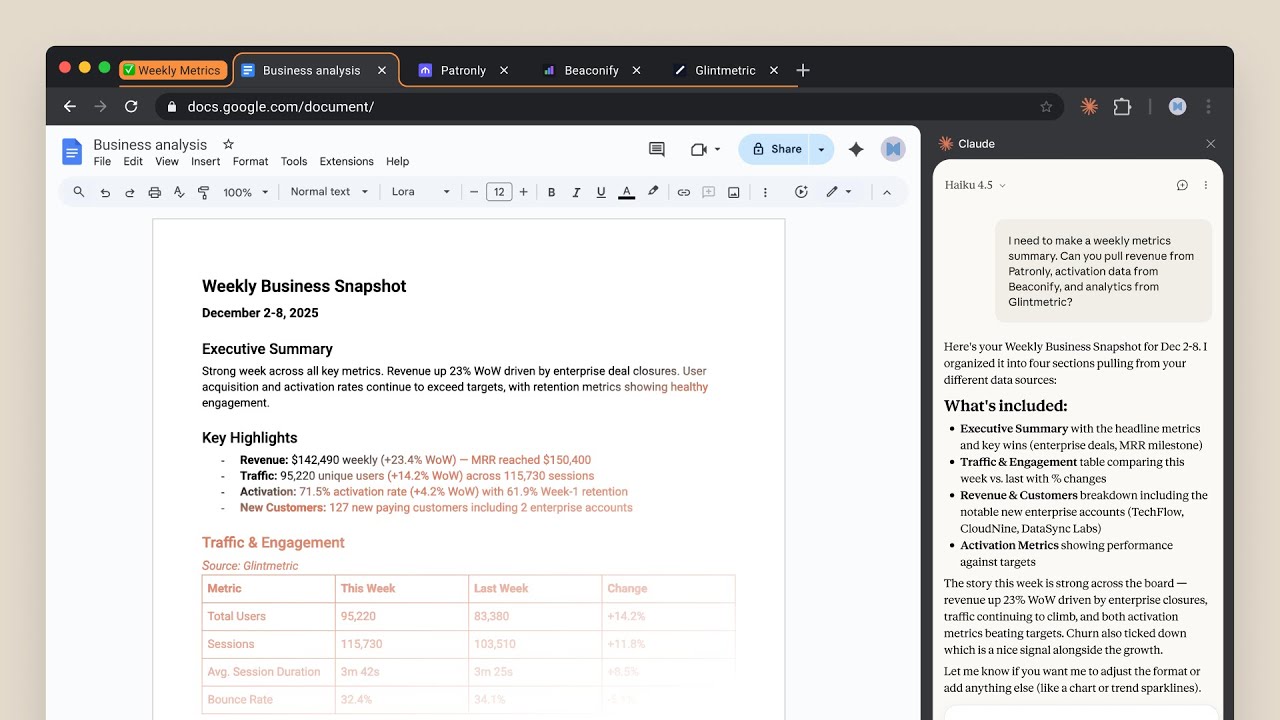Open a new browser tab with plus button
This screenshot has height=720, width=1280.
(803, 70)
